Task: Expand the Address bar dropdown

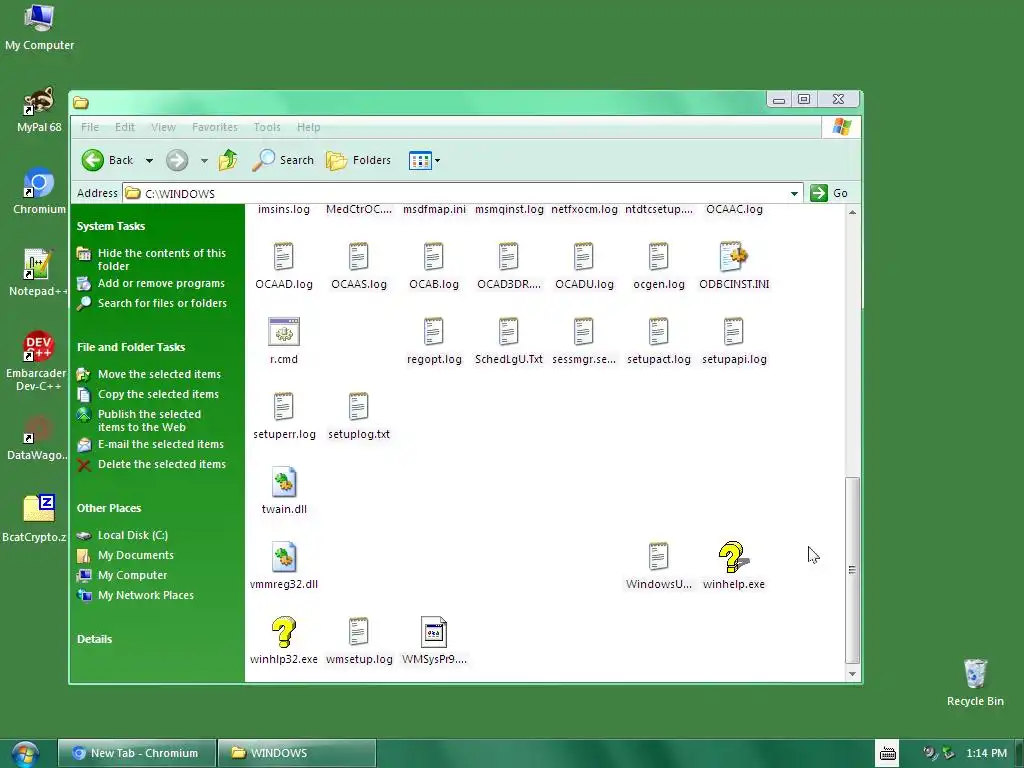Action: (794, 193)
